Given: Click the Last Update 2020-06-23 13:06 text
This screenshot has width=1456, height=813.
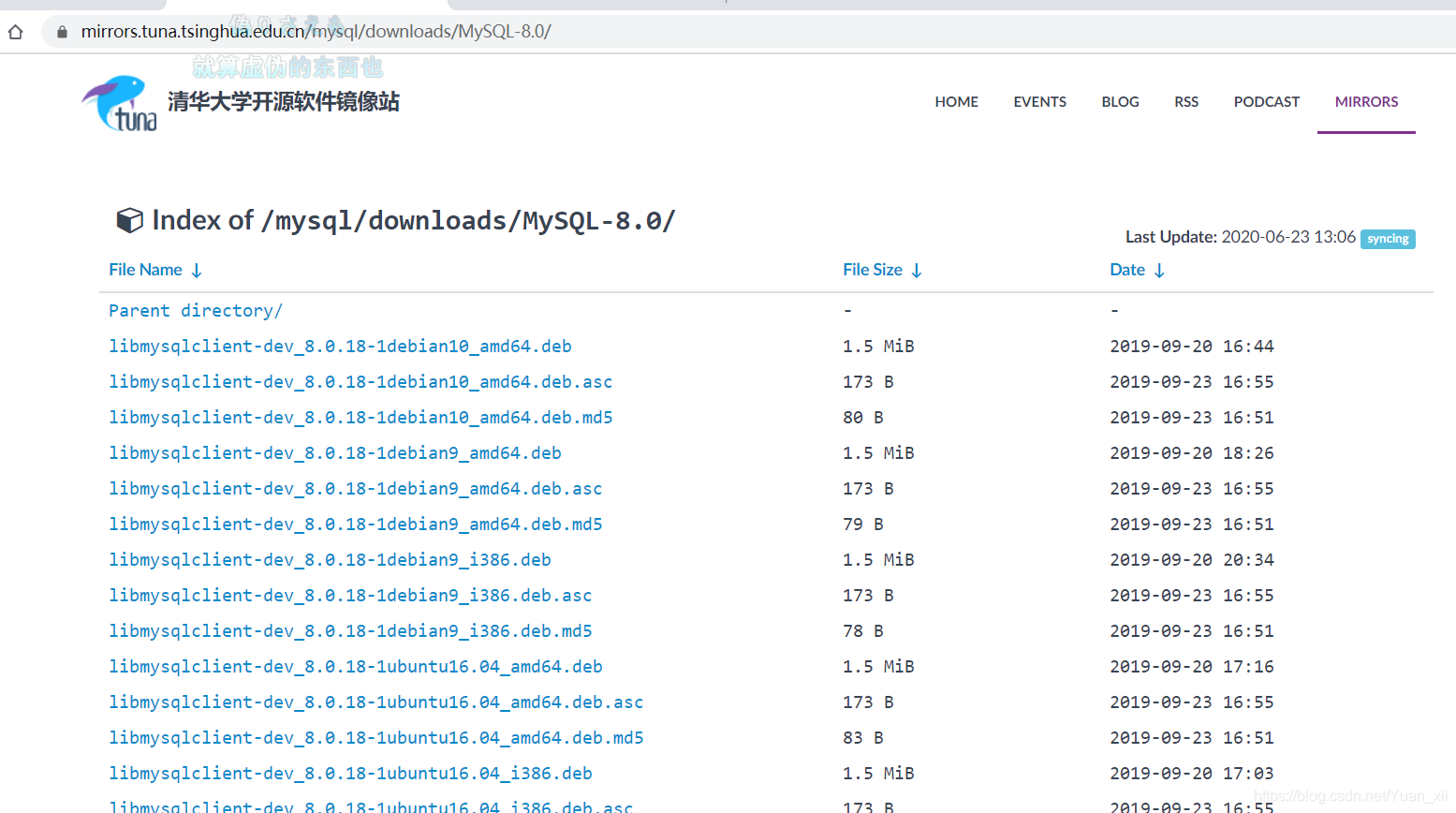Looking at the screenshot, I should point(1241,237).
